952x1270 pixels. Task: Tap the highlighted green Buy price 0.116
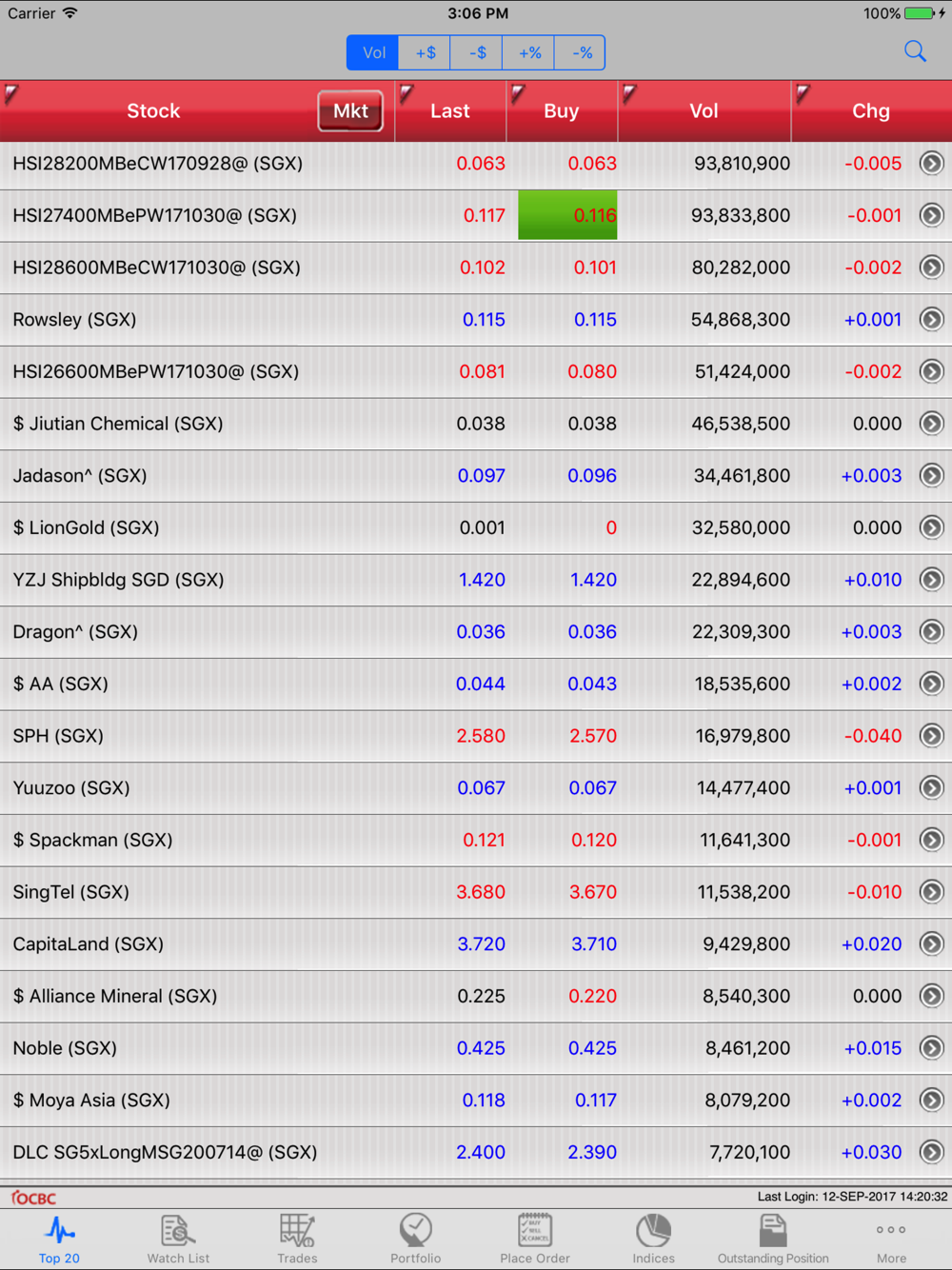tap(567, 215)
